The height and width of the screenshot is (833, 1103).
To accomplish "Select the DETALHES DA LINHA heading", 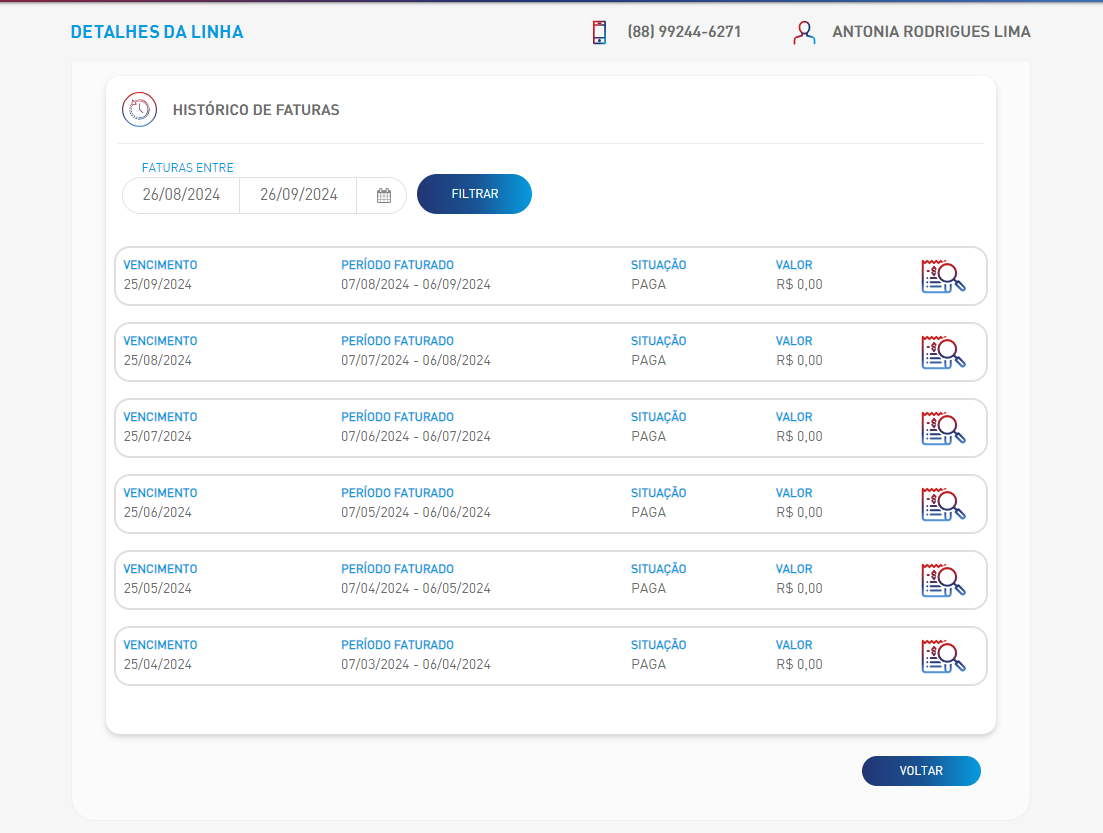I will click(x=157, y=32).
